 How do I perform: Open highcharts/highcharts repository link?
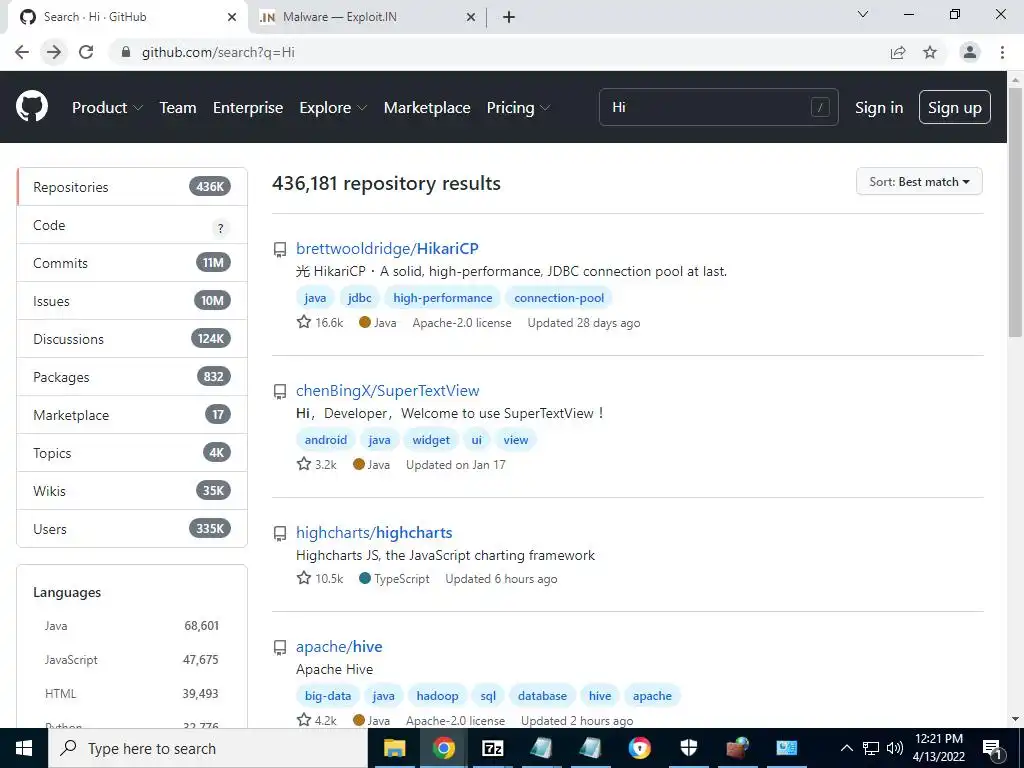tap(374, 532)
